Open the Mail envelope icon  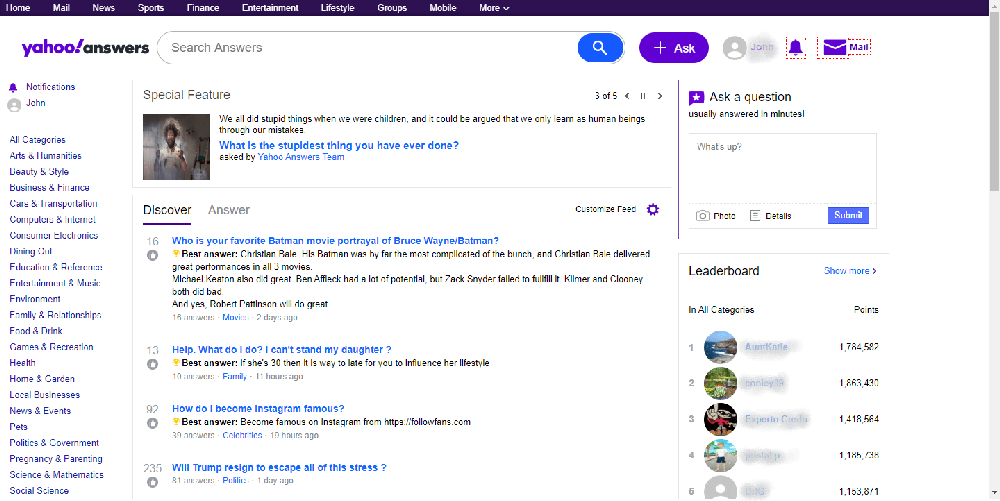click(x=834, y=47)
